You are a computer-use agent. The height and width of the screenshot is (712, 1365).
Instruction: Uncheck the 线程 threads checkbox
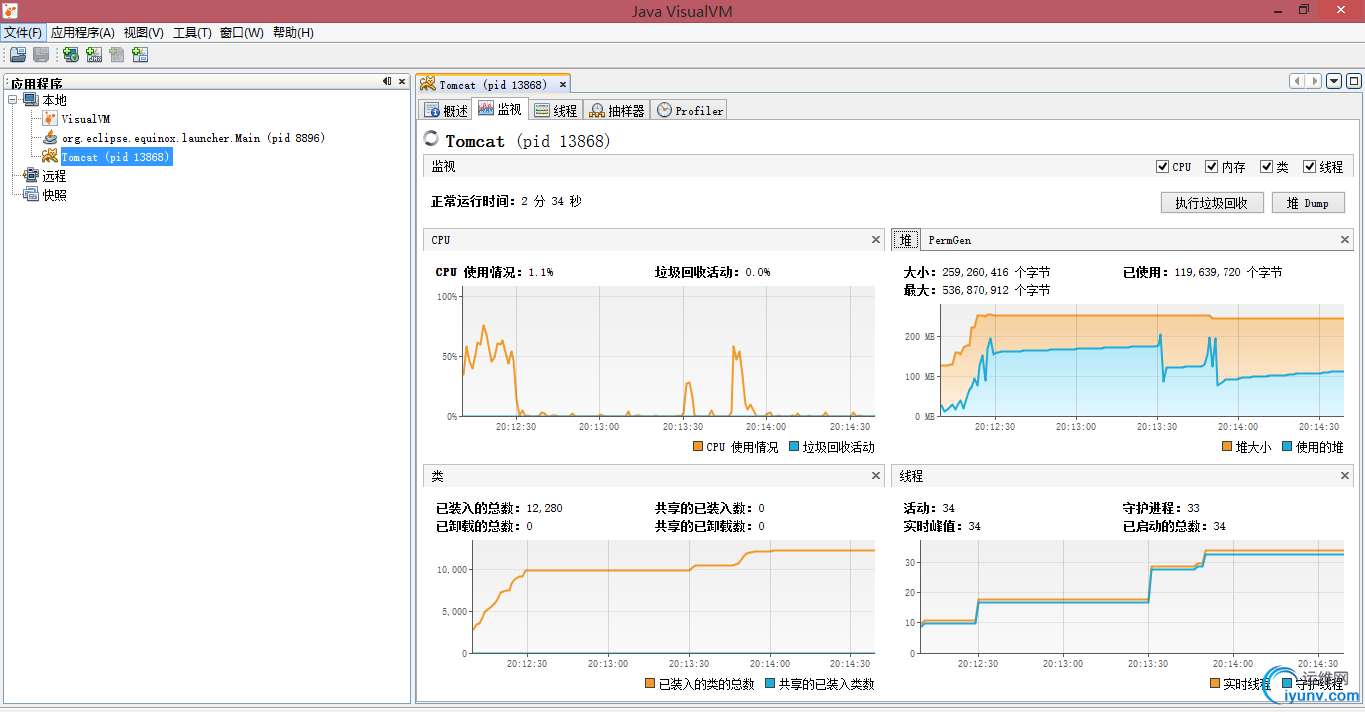click(x=1310, y=167)
